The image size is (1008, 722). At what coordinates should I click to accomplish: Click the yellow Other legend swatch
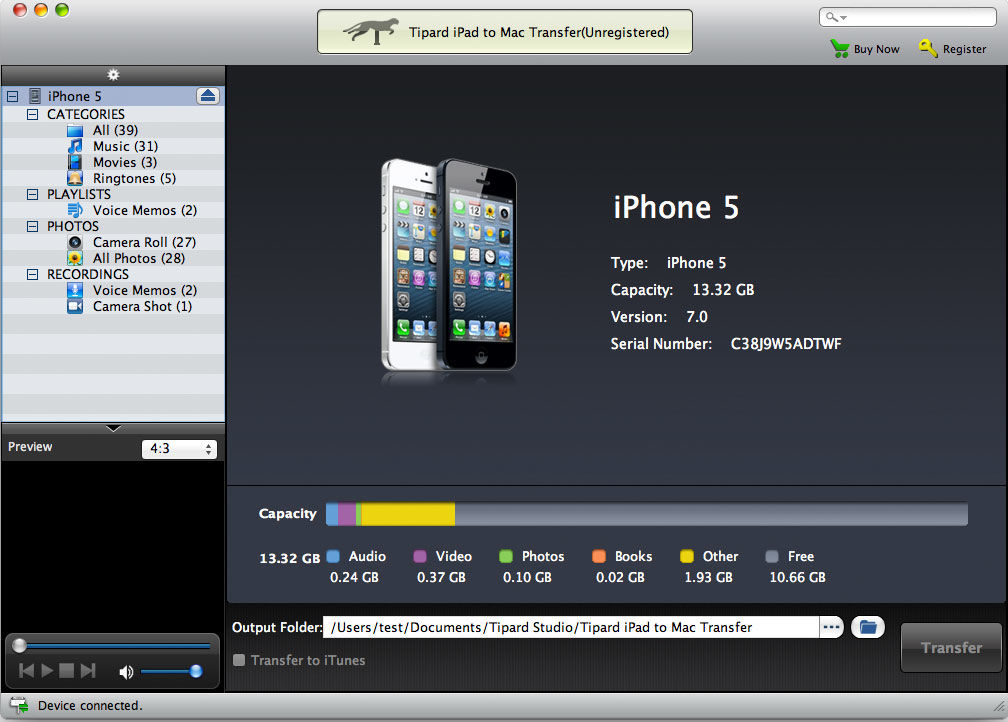click(687, 556)
